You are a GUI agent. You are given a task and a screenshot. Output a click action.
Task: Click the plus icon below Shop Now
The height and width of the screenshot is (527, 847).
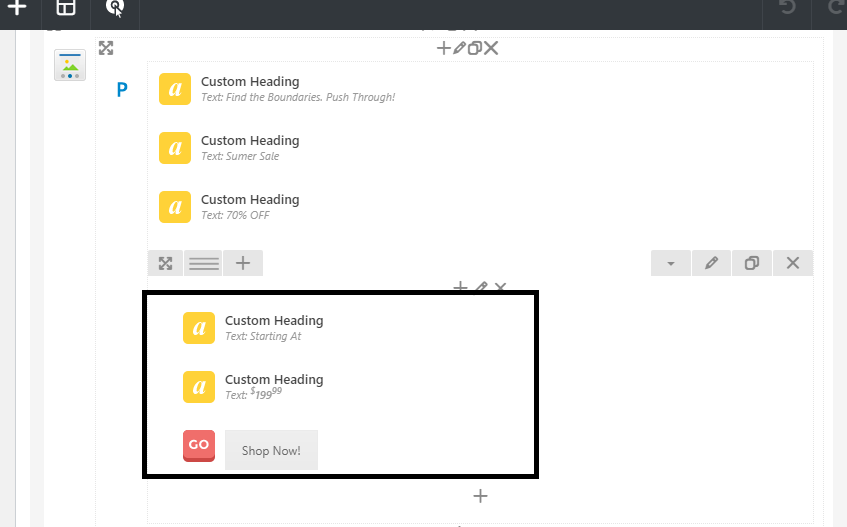(480, 496)
